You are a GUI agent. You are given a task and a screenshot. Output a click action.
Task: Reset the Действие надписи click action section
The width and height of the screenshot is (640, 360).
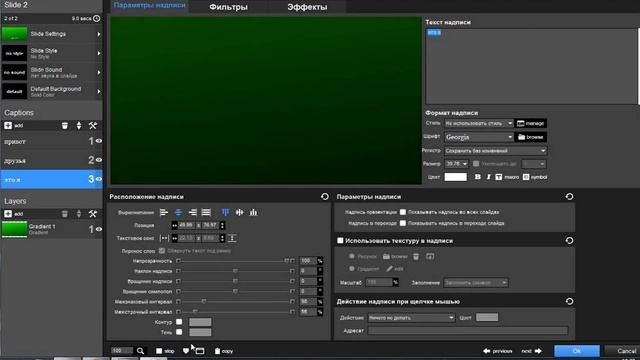[569, 301]
